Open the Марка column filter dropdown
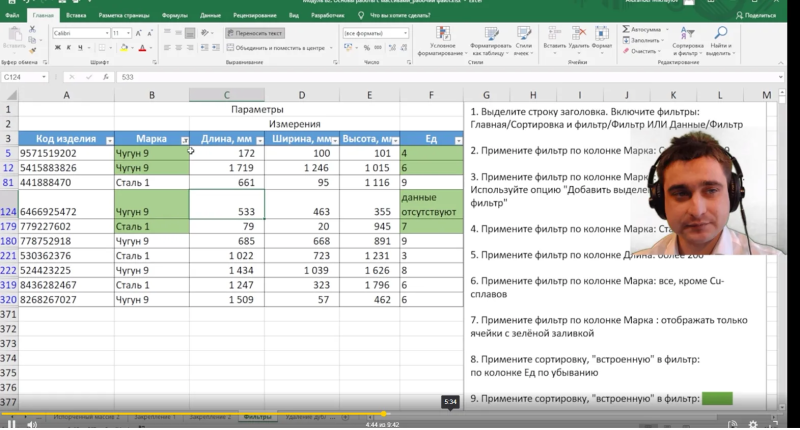The image size is (800, 430). point(185,140)
